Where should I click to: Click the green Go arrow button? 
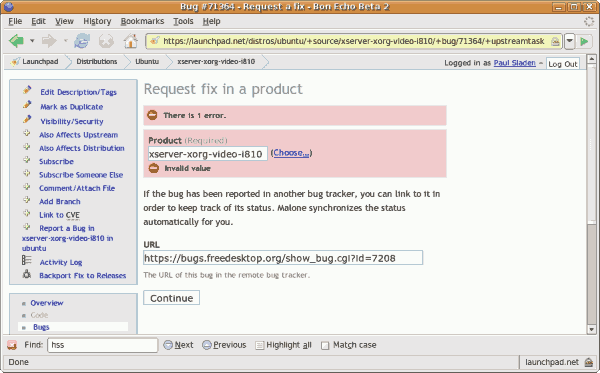point(584,41)
